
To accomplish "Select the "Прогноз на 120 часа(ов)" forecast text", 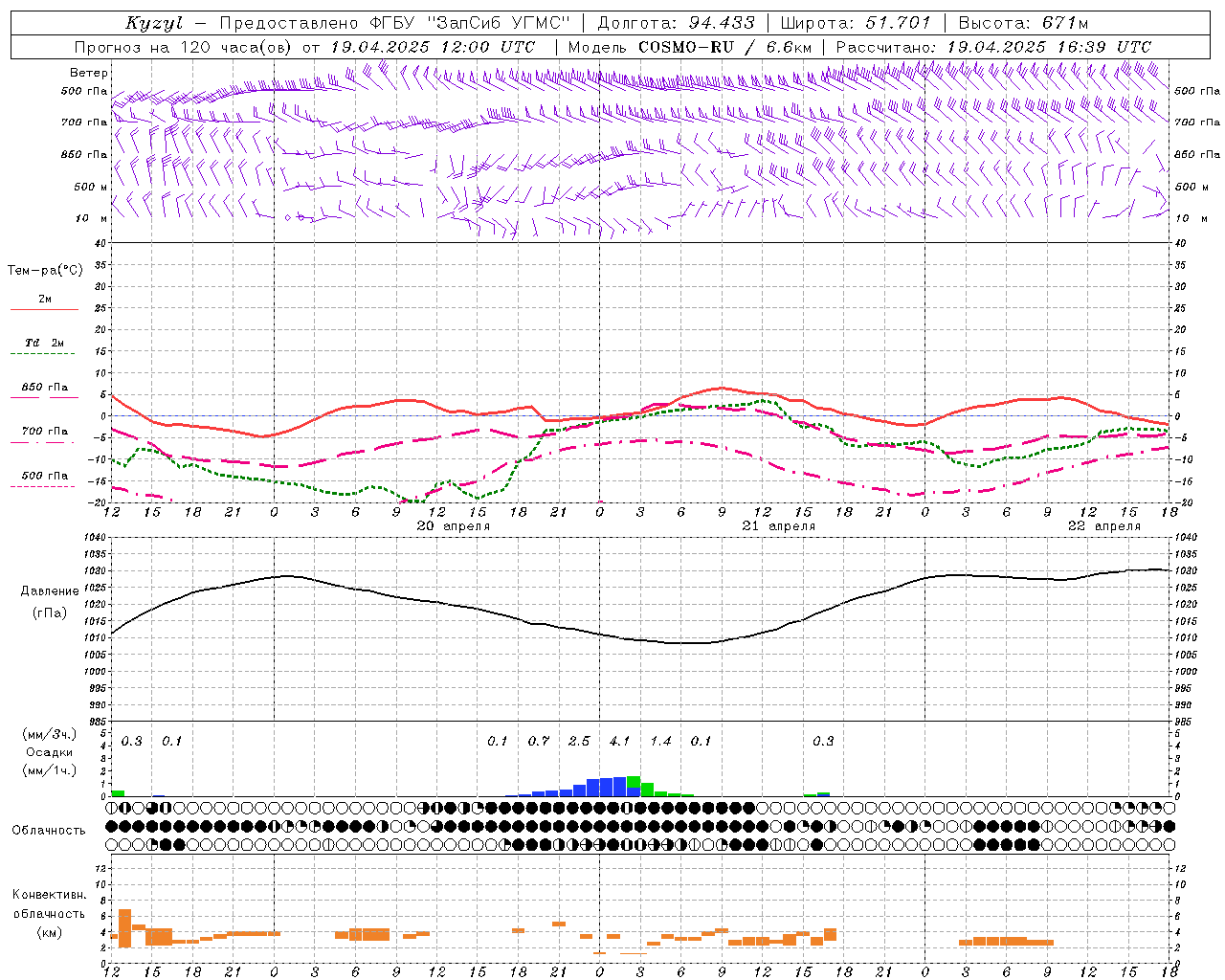I will [x=184, y=47].
